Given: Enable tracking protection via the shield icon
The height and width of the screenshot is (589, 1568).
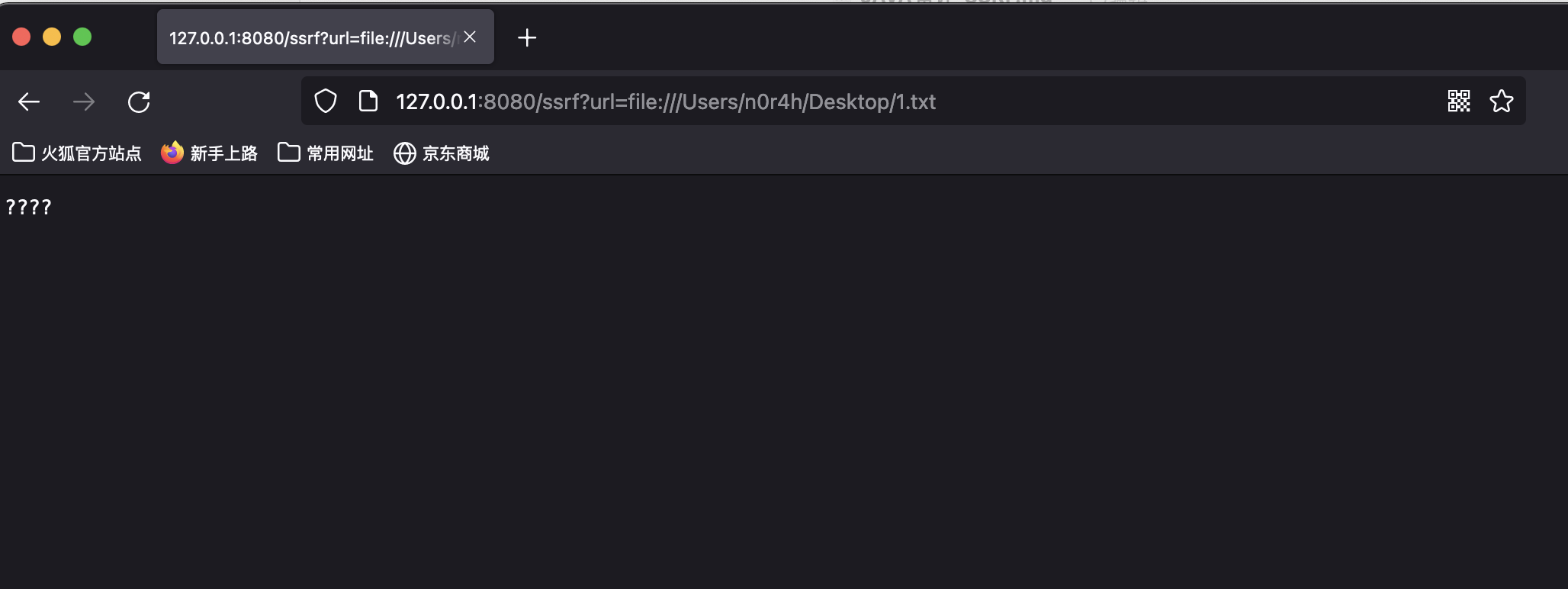Looking at the screenshot, I should click(x=325, y=100).
